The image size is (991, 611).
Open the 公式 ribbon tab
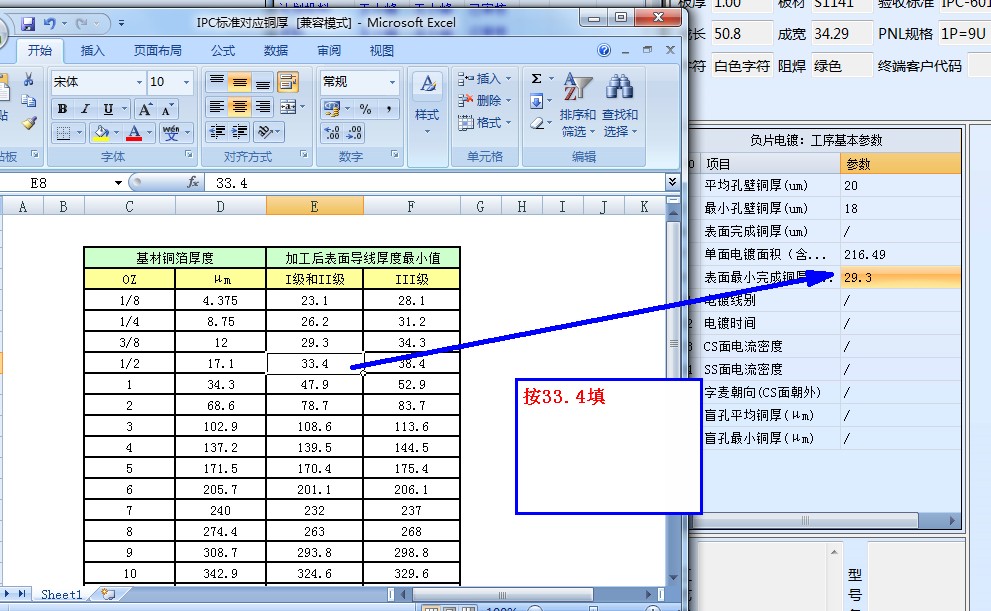tap(222, 51)
